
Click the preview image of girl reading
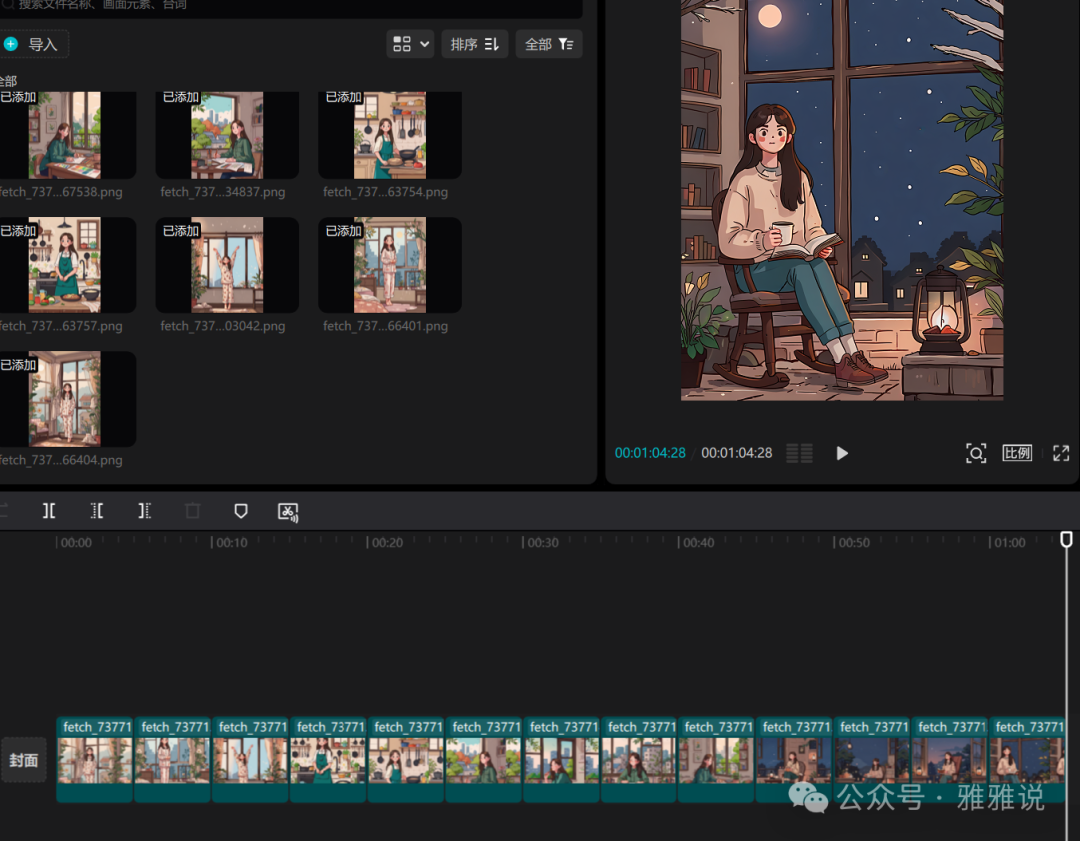pos(842,200)
